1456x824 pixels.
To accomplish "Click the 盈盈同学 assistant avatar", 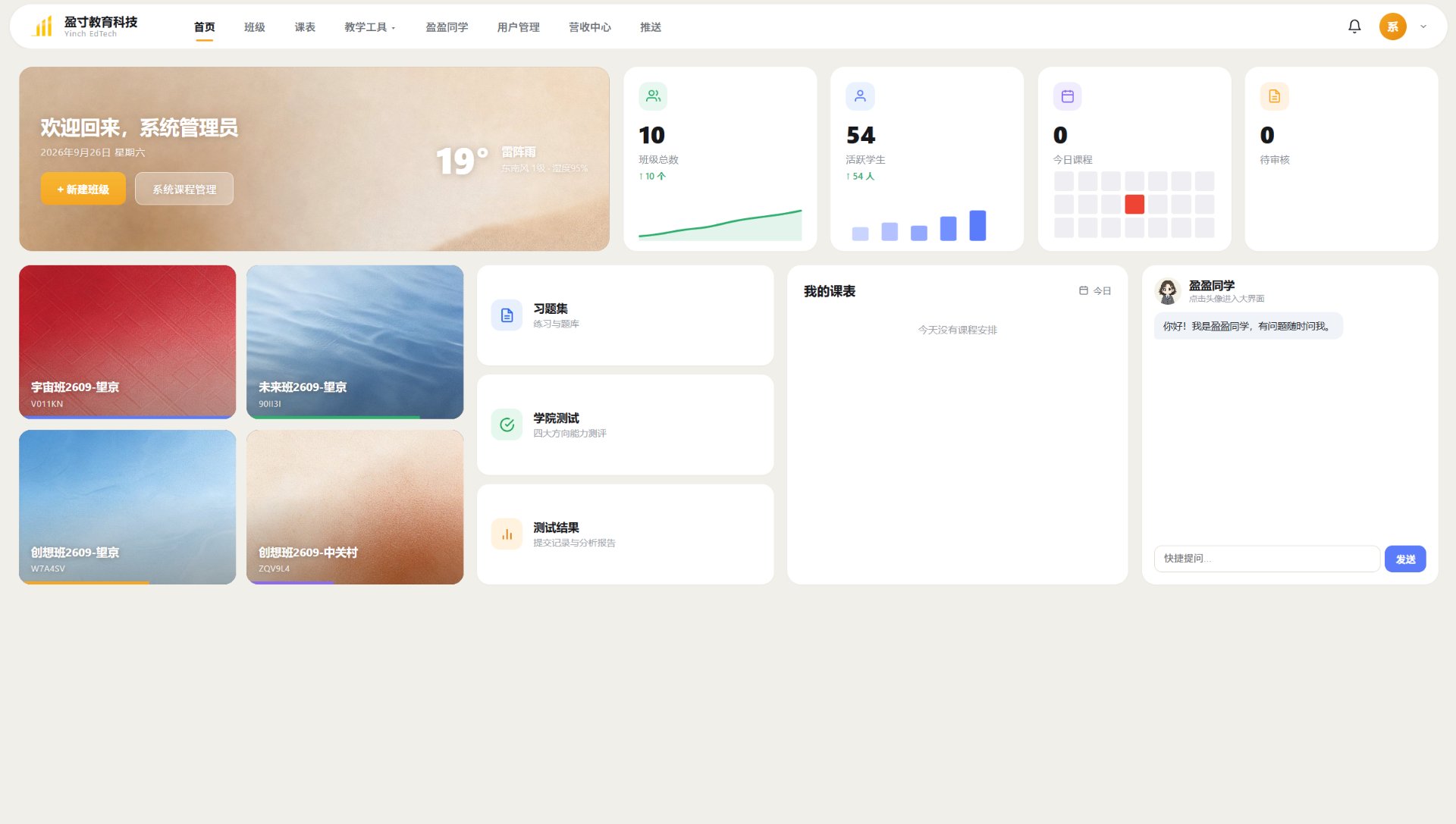I will (1168, 291).
